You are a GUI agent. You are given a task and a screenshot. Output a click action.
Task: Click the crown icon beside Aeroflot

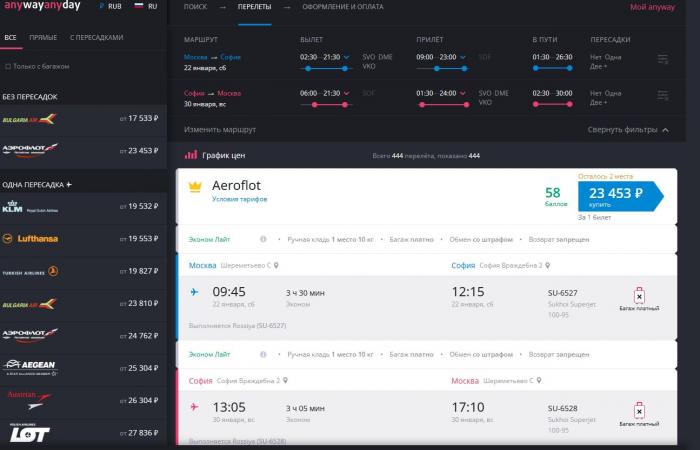[x=195, y=187]
